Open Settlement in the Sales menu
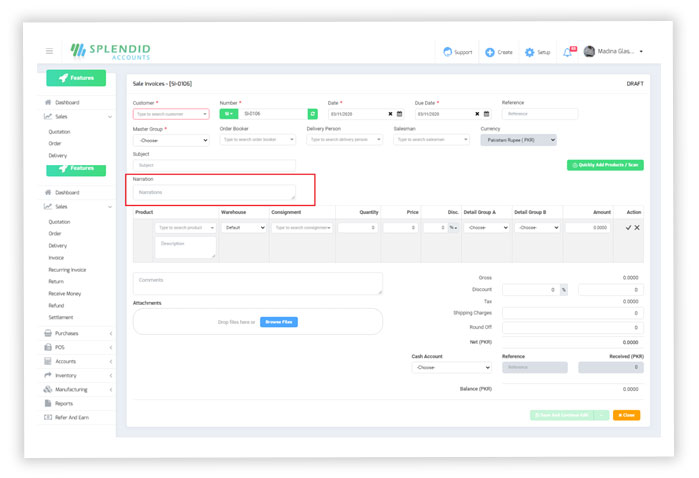Screen dimensions: 699x478 coord(61,317)
